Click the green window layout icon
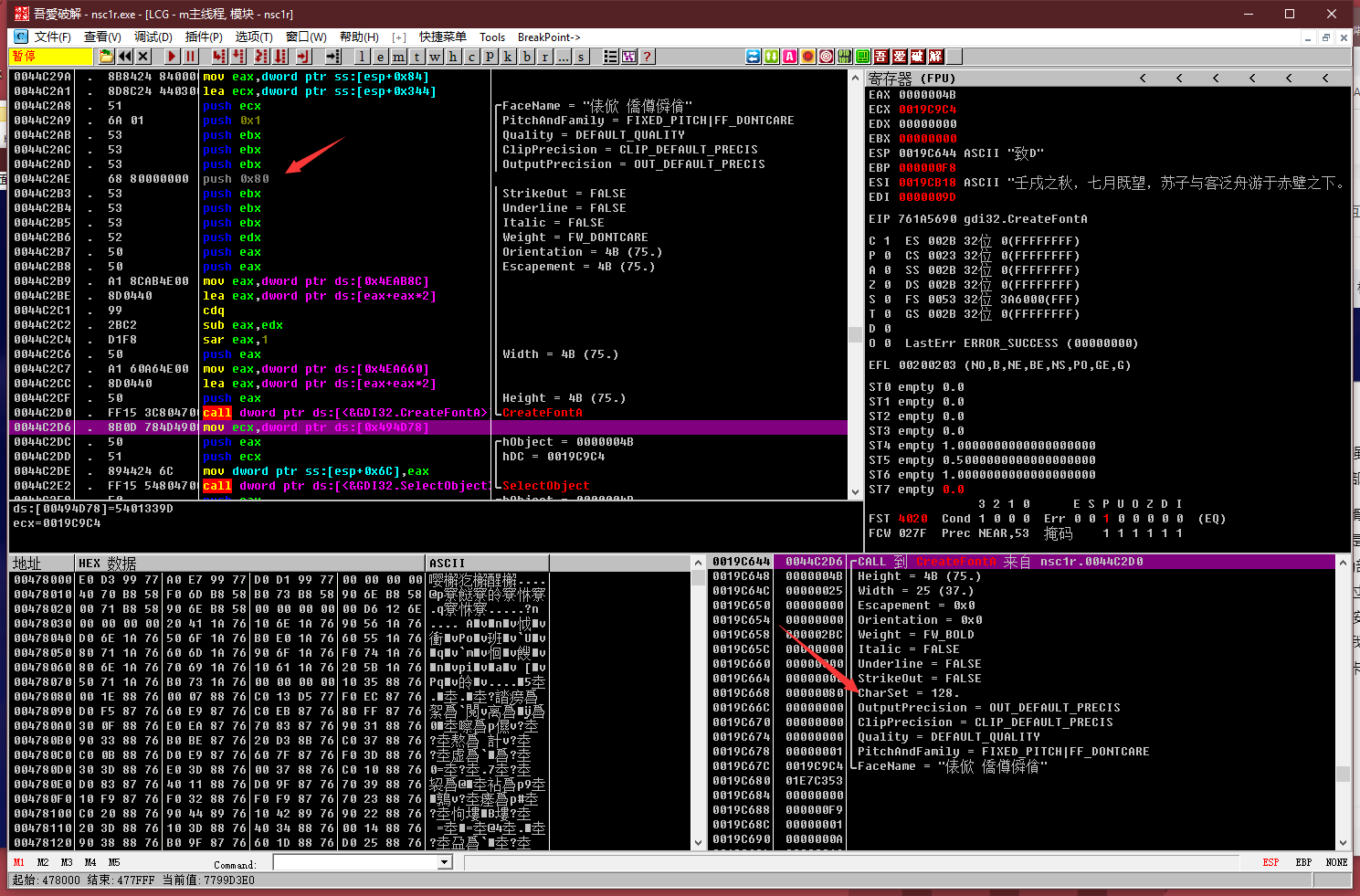Viewport: 1360px width, 896px height. click(x=863, y=57)
